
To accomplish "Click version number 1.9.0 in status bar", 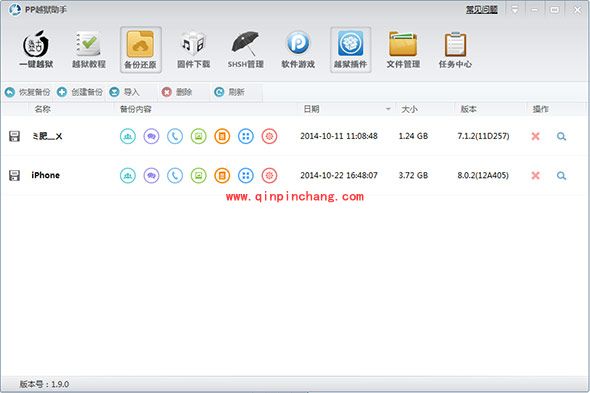I will point(60,384).
